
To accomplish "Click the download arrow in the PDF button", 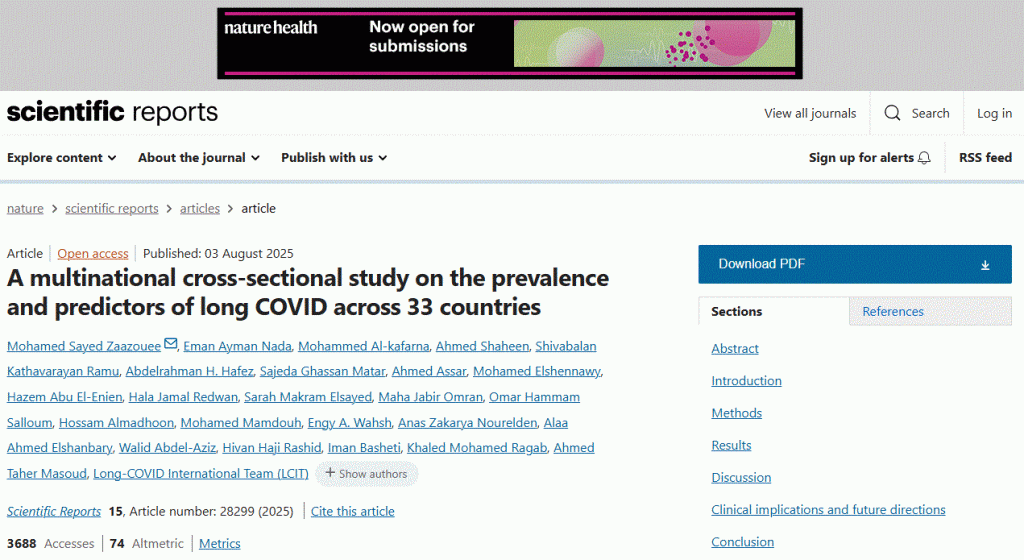I will (x=985, y=265).
